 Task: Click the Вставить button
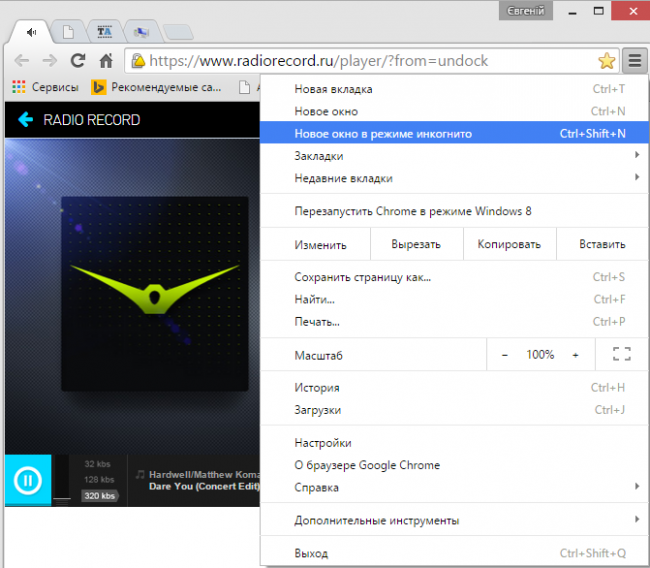[x=602, y=244]
